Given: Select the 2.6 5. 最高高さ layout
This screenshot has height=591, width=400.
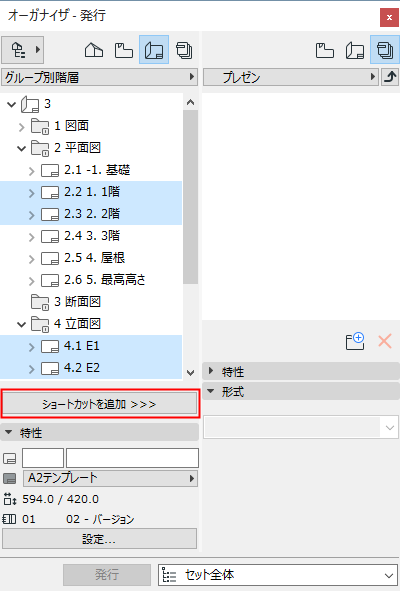Looking at the screenshot, I should tap(91, 280).
